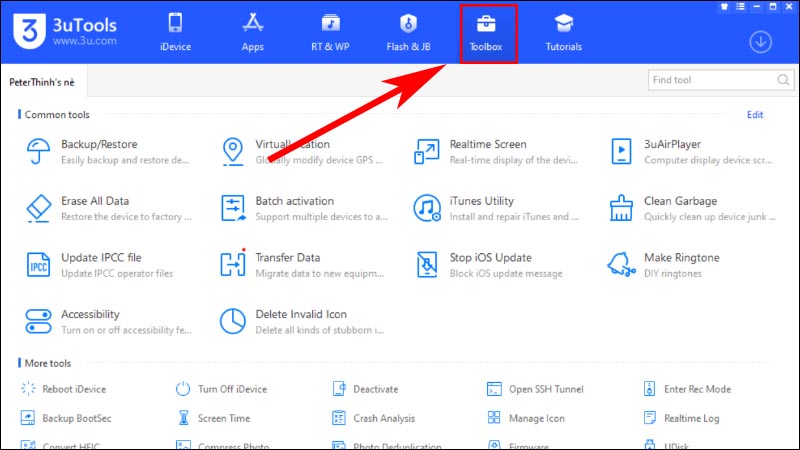Image resolution: width=800 pixels, height=450 pixels.
Task: Click the Turn Off iDevice power icon
Action: coord(183,389)
